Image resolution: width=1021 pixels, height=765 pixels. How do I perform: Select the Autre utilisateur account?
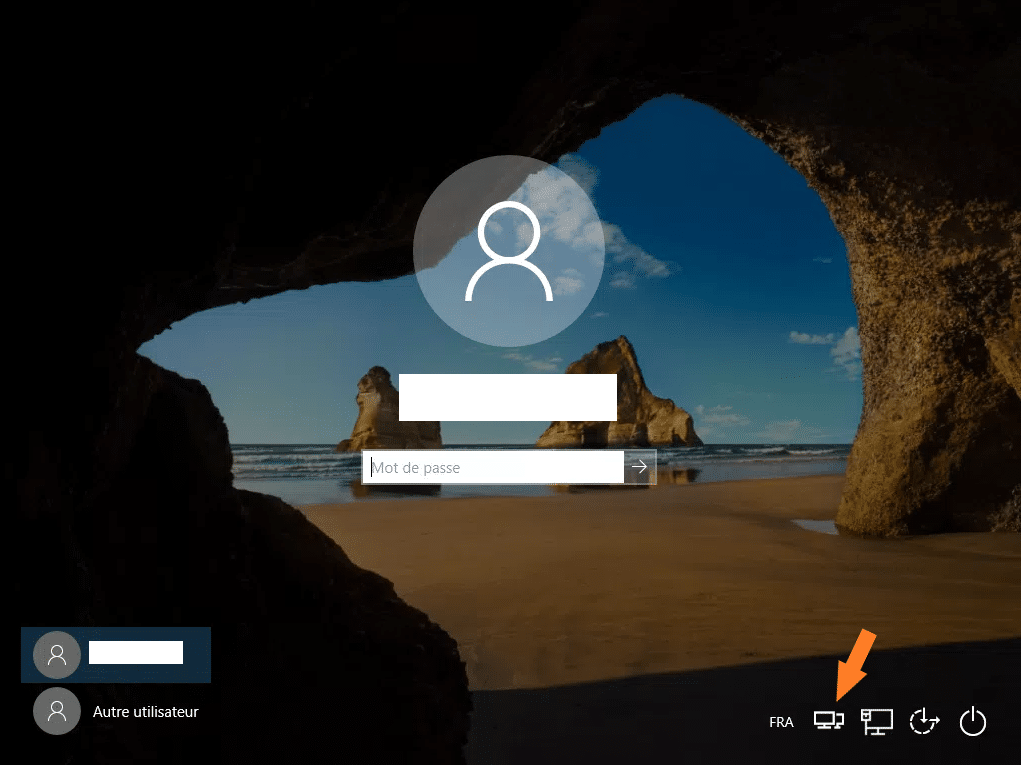pos(116,711)
